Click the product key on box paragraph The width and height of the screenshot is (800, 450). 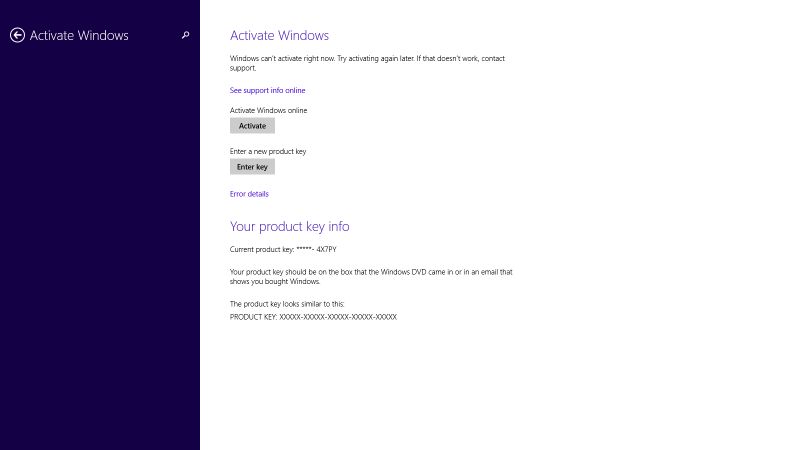[x=371, y=277]
